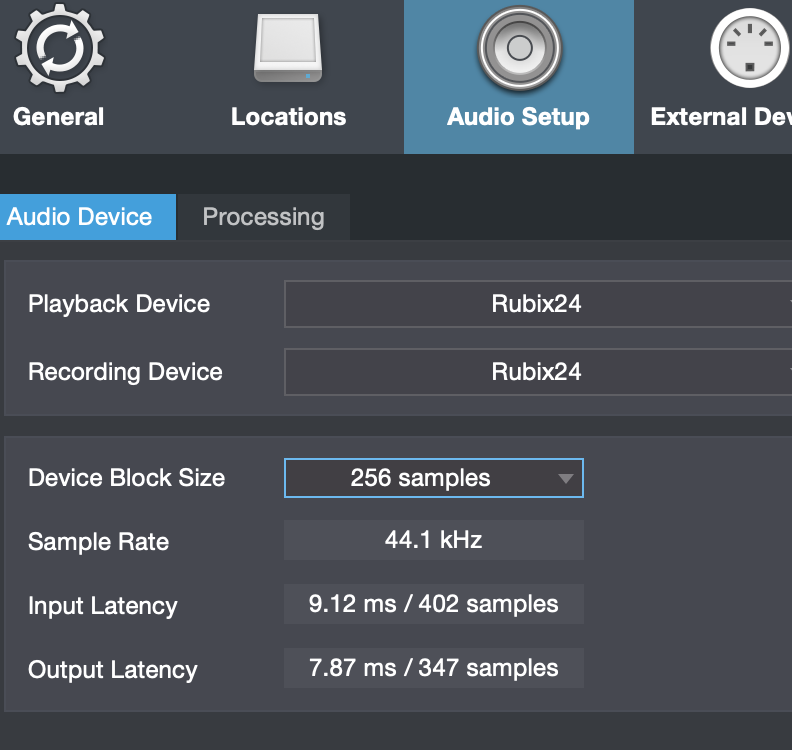This screenshot has height=750, width=792.
Task: Select the Locations label text
Action: point(288,117)
